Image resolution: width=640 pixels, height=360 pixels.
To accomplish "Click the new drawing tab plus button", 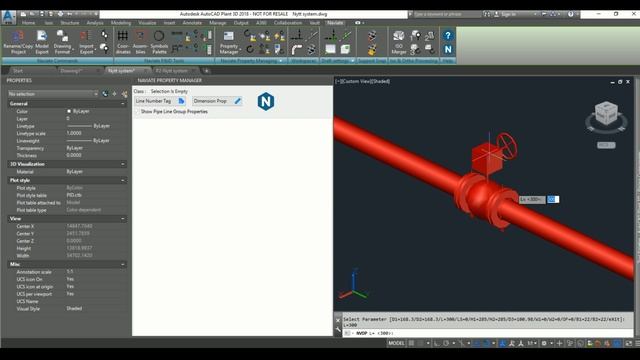I will (207, 71).
